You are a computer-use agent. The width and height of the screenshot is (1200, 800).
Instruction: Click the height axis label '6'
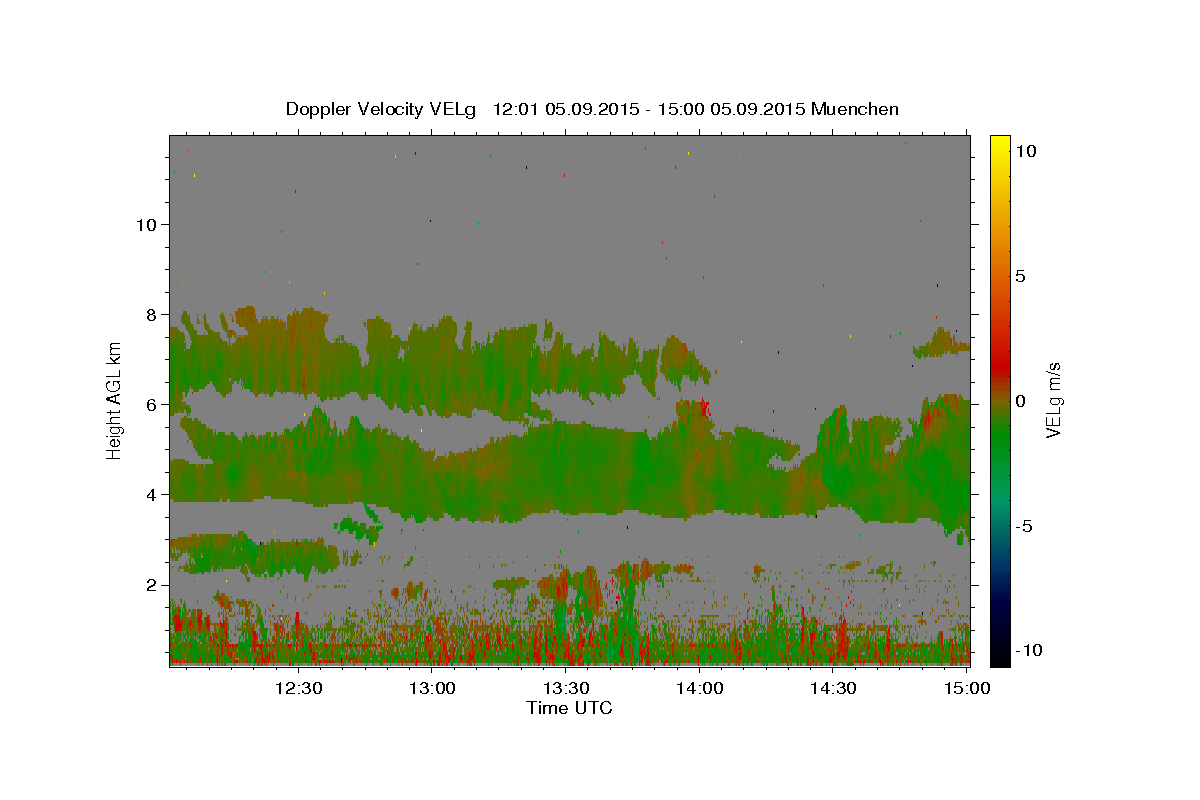tap(152, 404)
